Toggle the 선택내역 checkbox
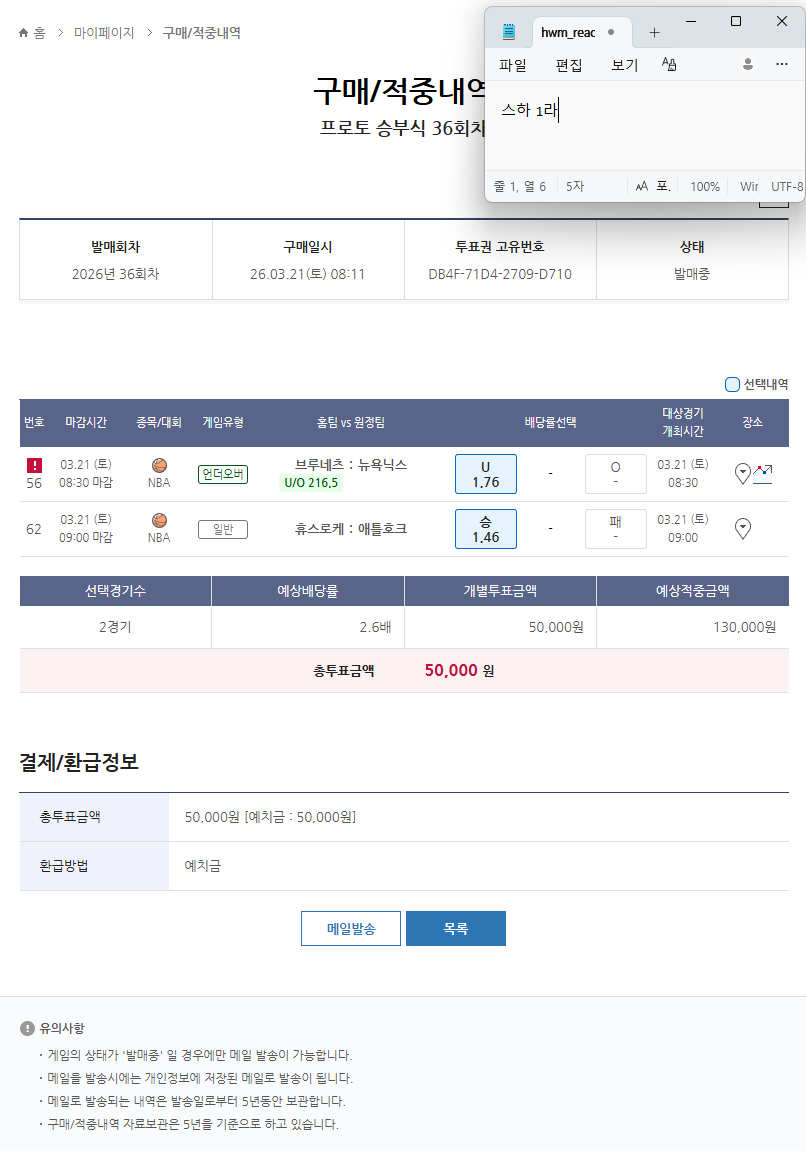This screenshot has width=806, height=1151. tap(732, 384)
